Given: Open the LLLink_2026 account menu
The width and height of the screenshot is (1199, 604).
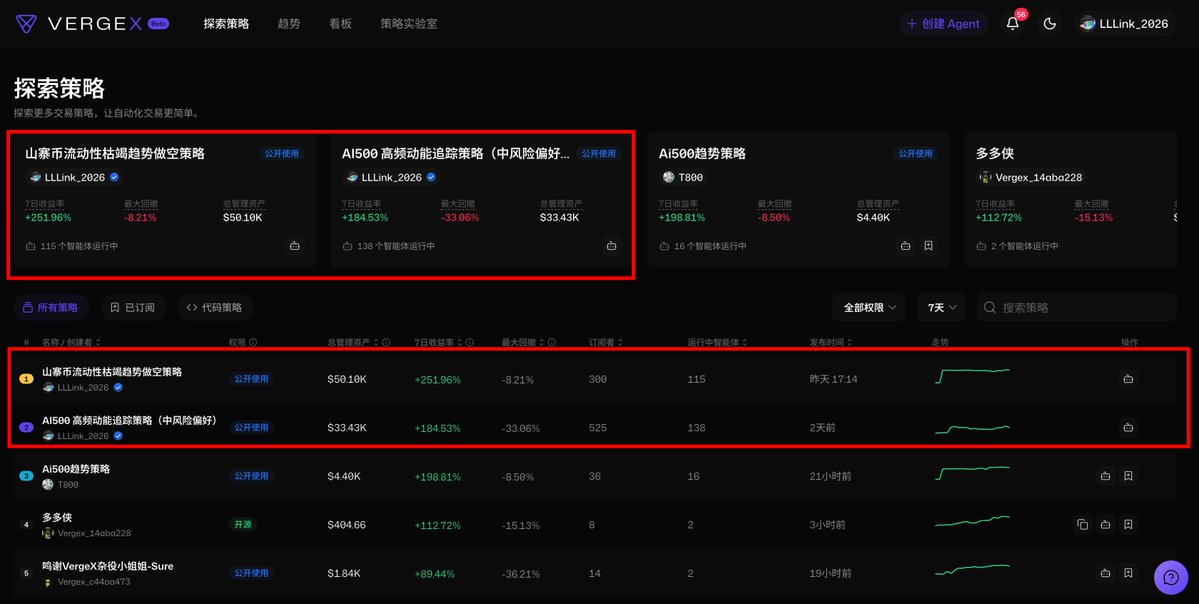Looking at the screenshot, I should [1124, 24].
